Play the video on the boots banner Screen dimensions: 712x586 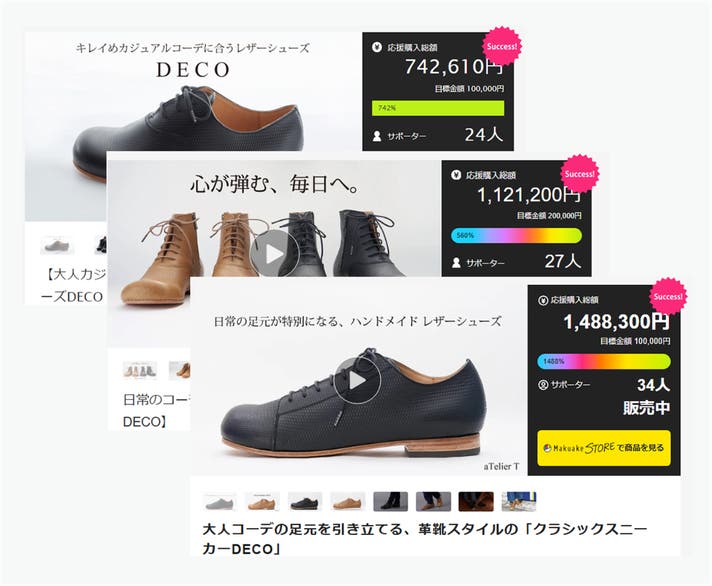coord(274,254)
